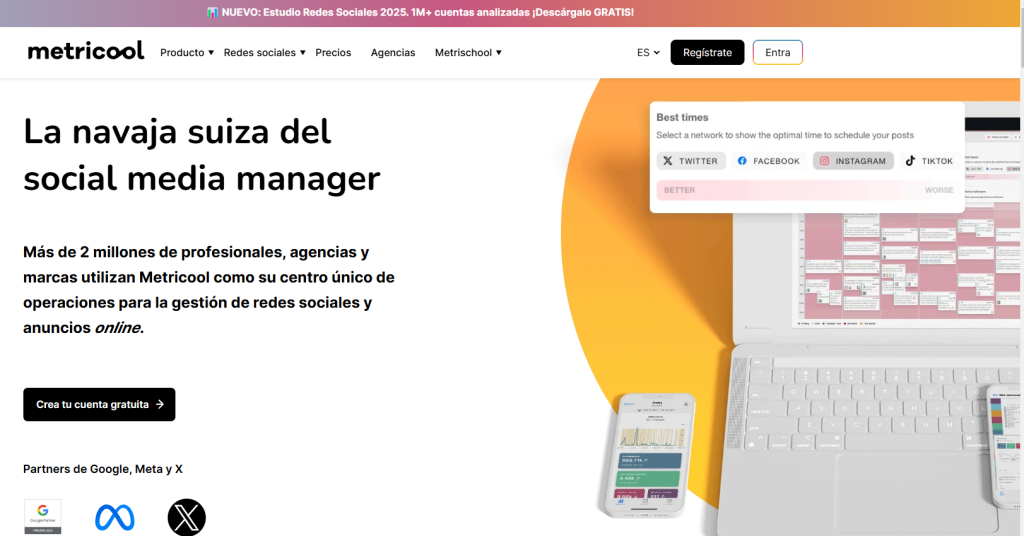This screenshot has width=1024, height=536.
Task: Click the Meta logo icon
Action: coord(115,517)
